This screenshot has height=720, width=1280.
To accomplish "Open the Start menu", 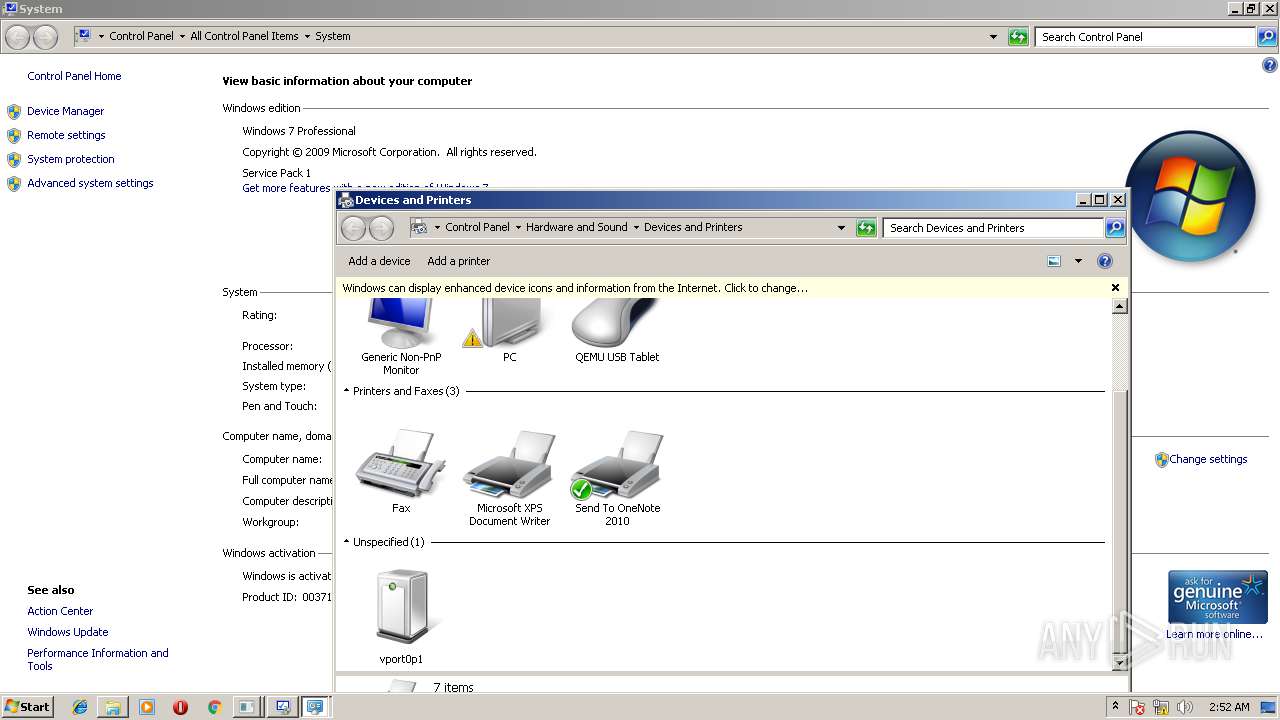I will (27, 707).
